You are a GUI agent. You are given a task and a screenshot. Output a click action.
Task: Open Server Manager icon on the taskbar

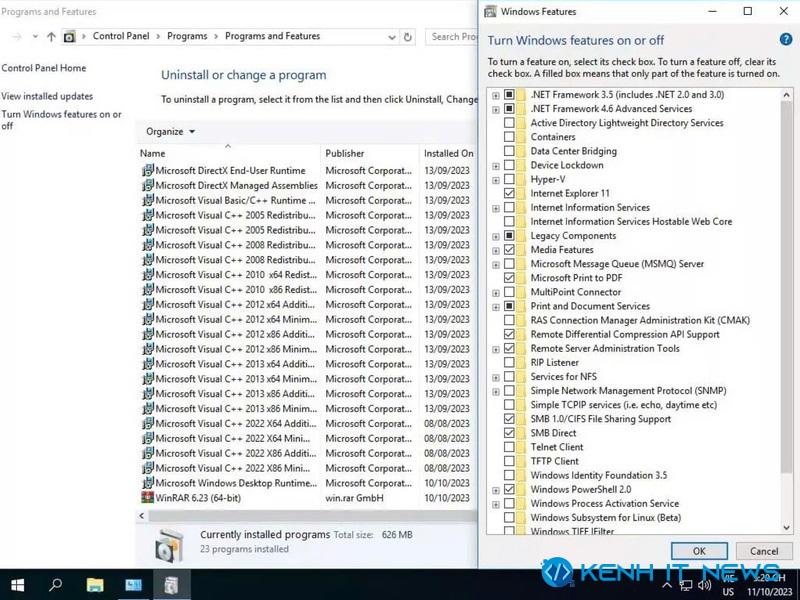tap(133, 585)
